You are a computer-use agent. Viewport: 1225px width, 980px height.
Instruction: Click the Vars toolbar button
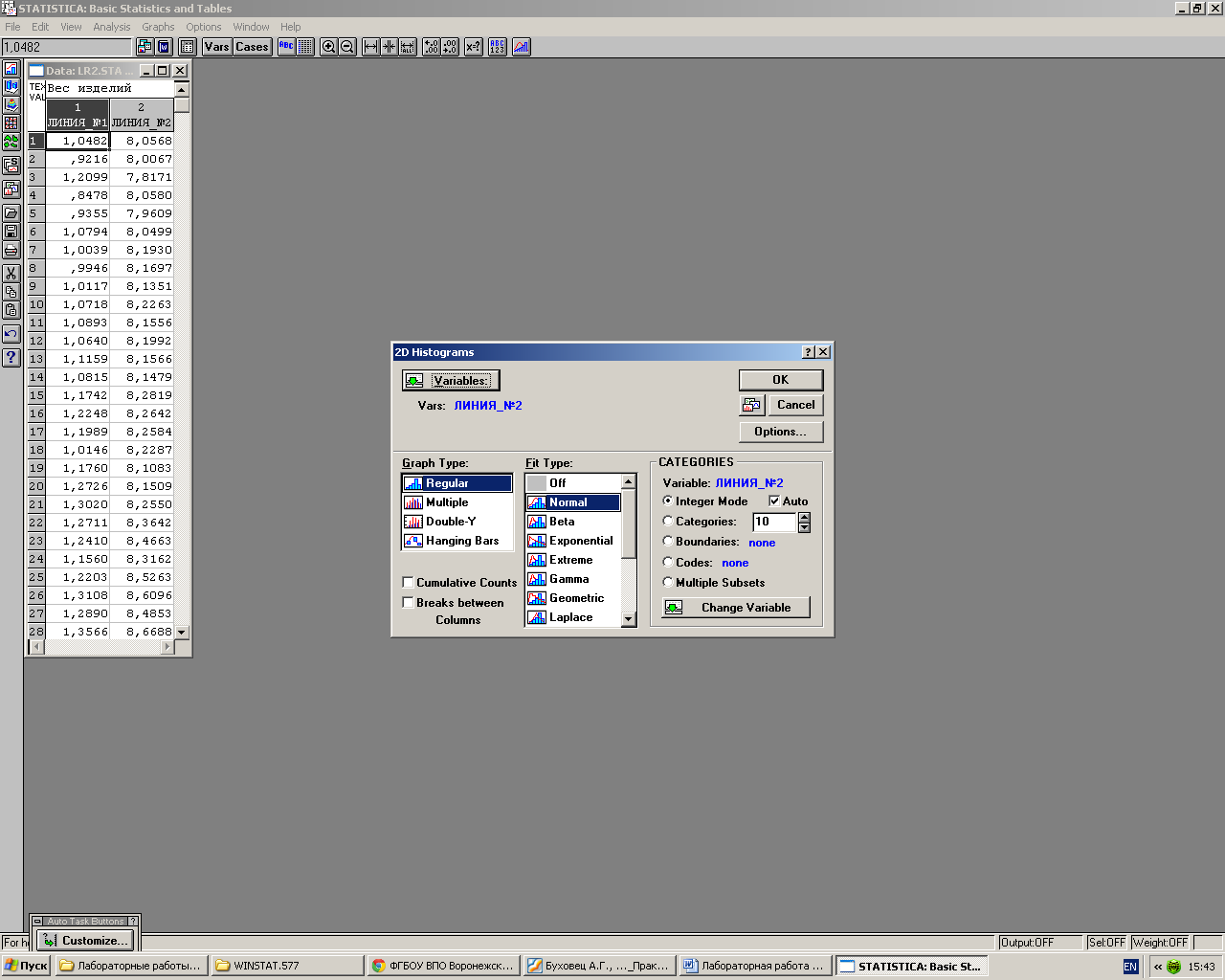217,47
